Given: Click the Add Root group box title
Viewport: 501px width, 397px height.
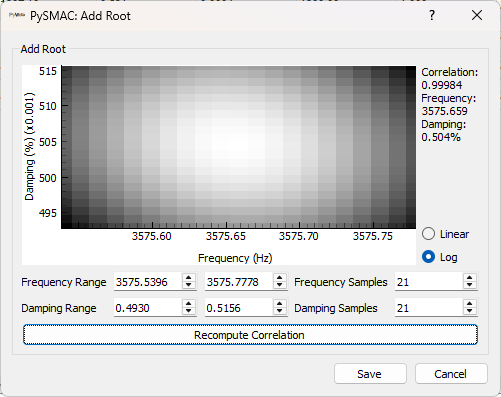Looking at the screenshot, I should (x=43, y=49).
